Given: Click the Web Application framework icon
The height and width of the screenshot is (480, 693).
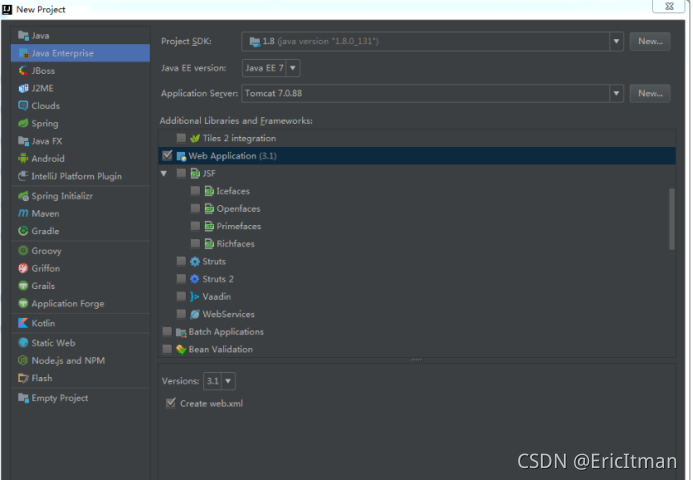Looking at the screenshot, I should [181, 156].
